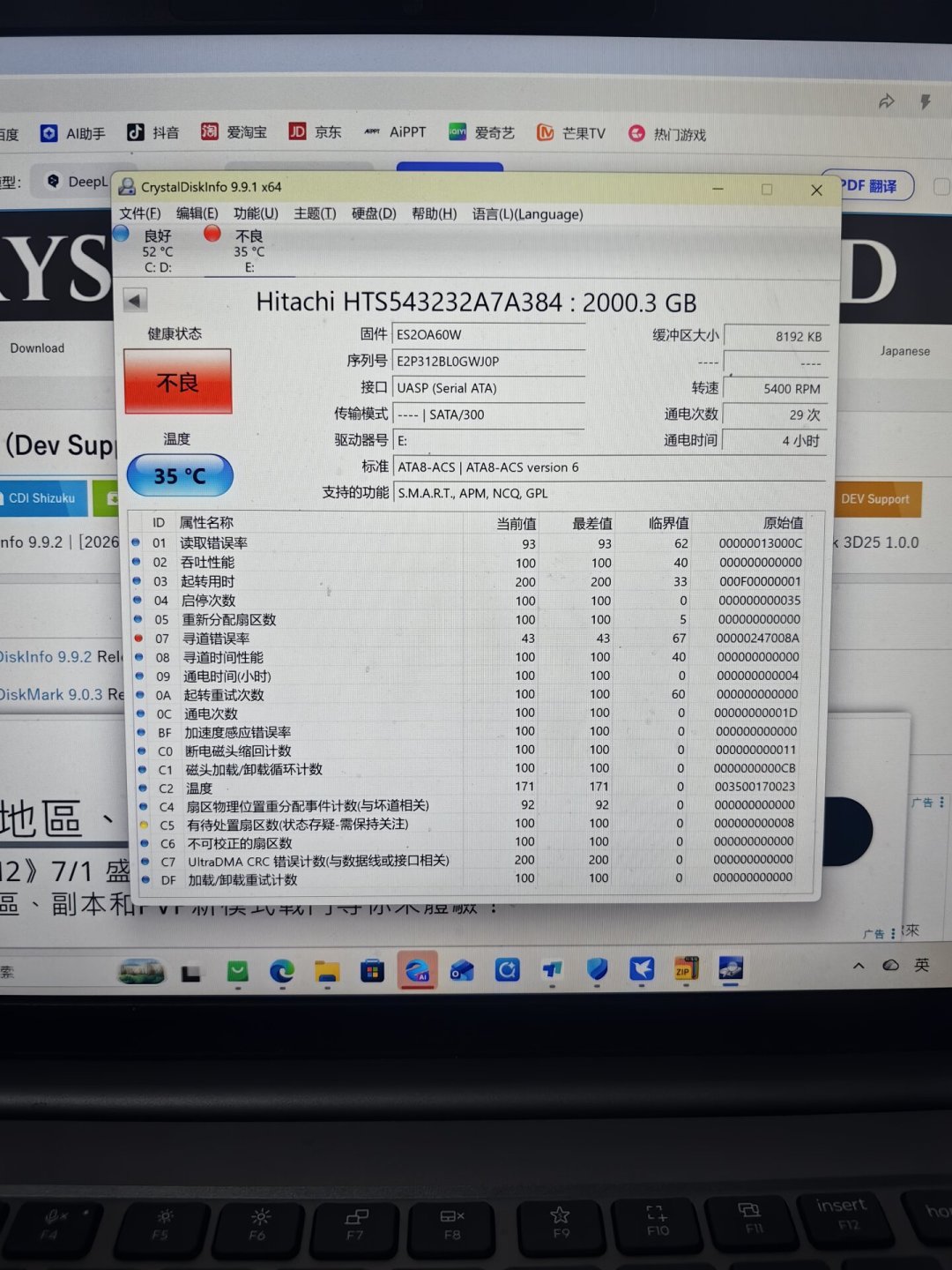This screenshot has width=952, height=1270.
Task: Click the red 不良 health status button
Action: coord(178,382)
